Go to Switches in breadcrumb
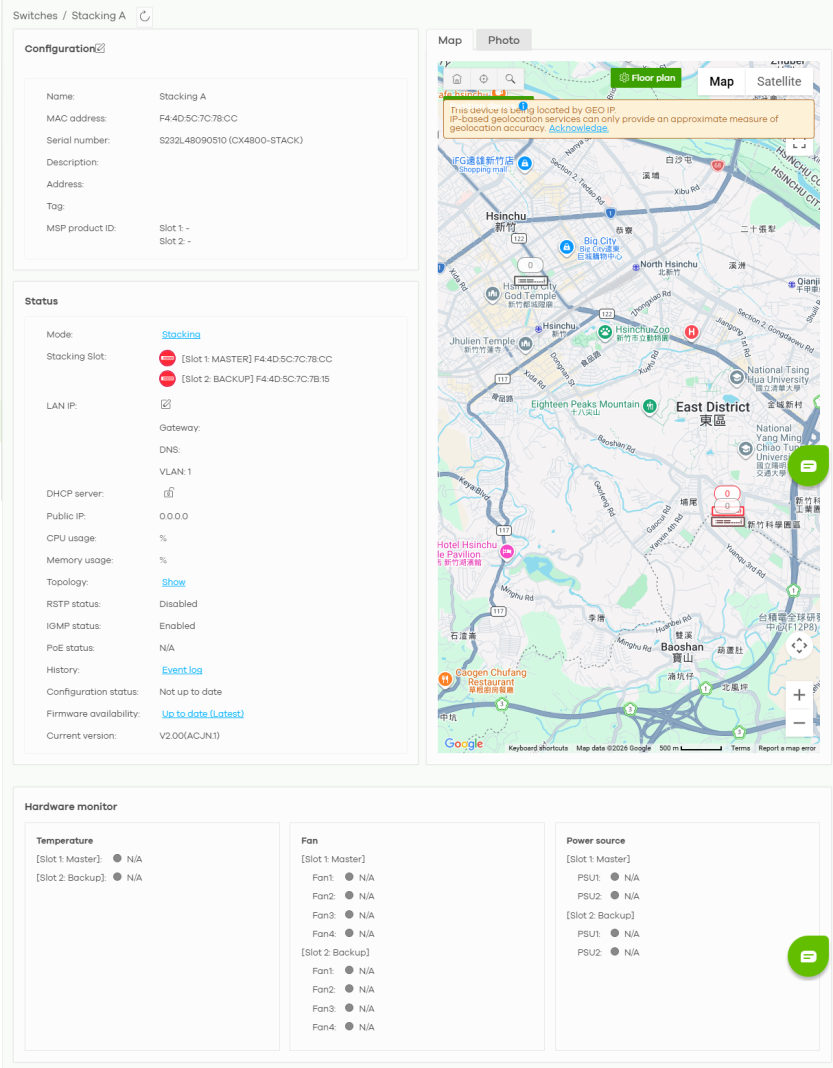 35,16
